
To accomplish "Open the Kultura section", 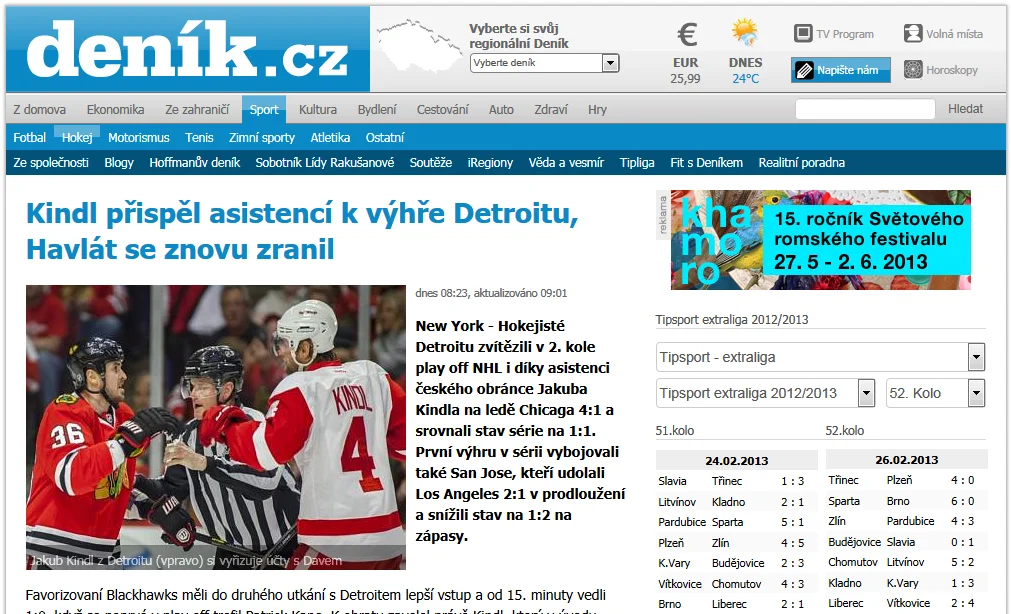I will tap(318, 109).
